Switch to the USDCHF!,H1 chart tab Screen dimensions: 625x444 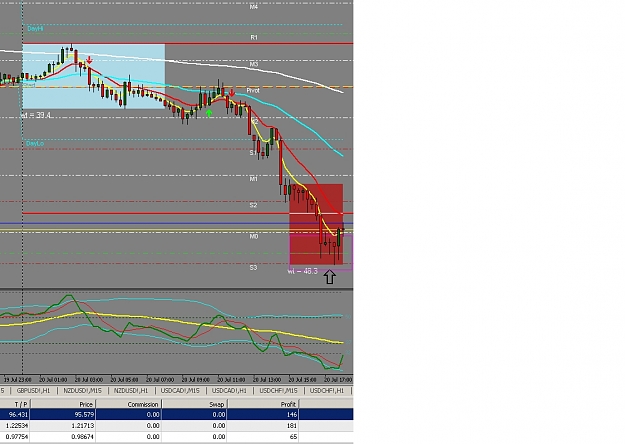point(327,391)
